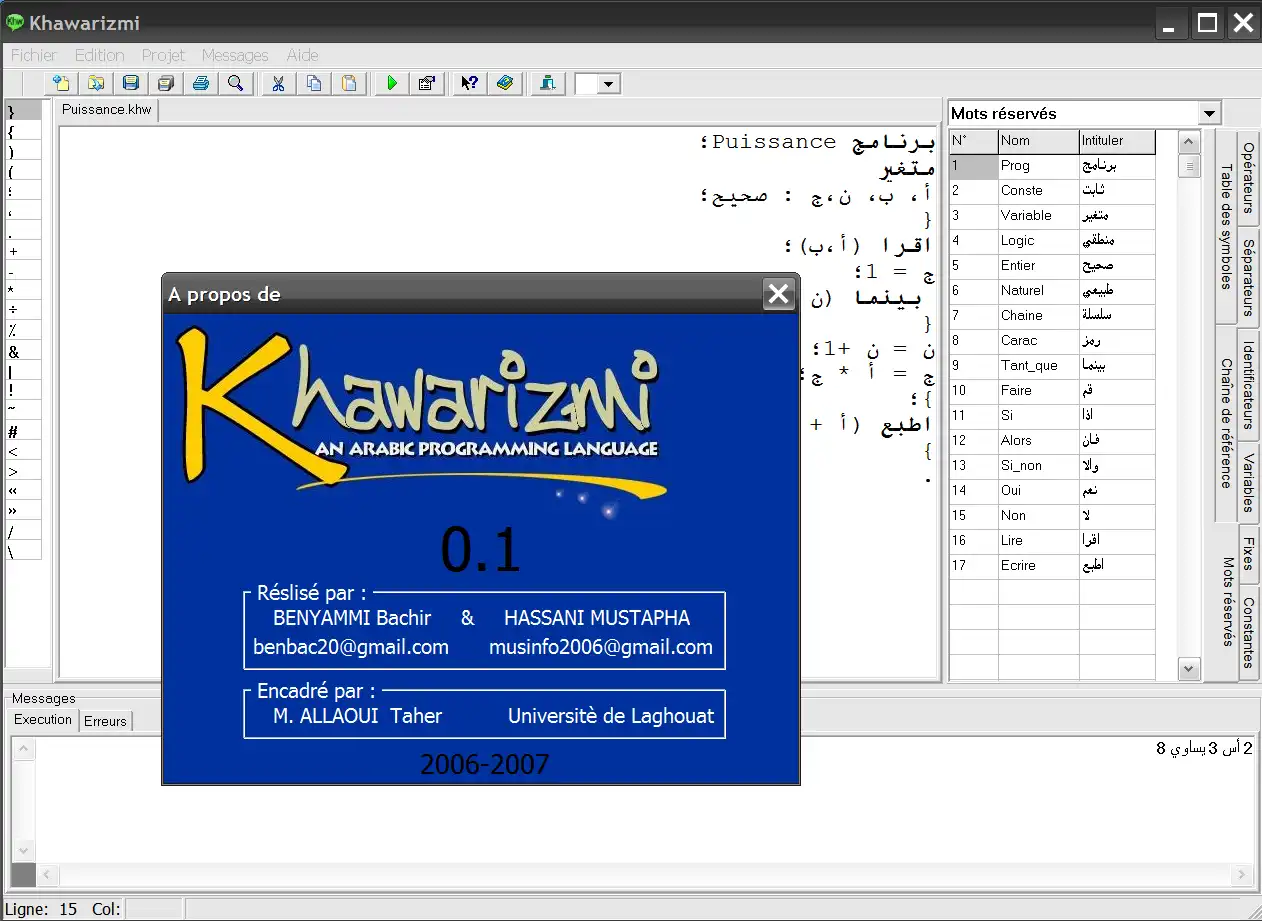Click the table scrollbar down arrow
This screenshot has width=1262, height=921.
point(1189,669)
